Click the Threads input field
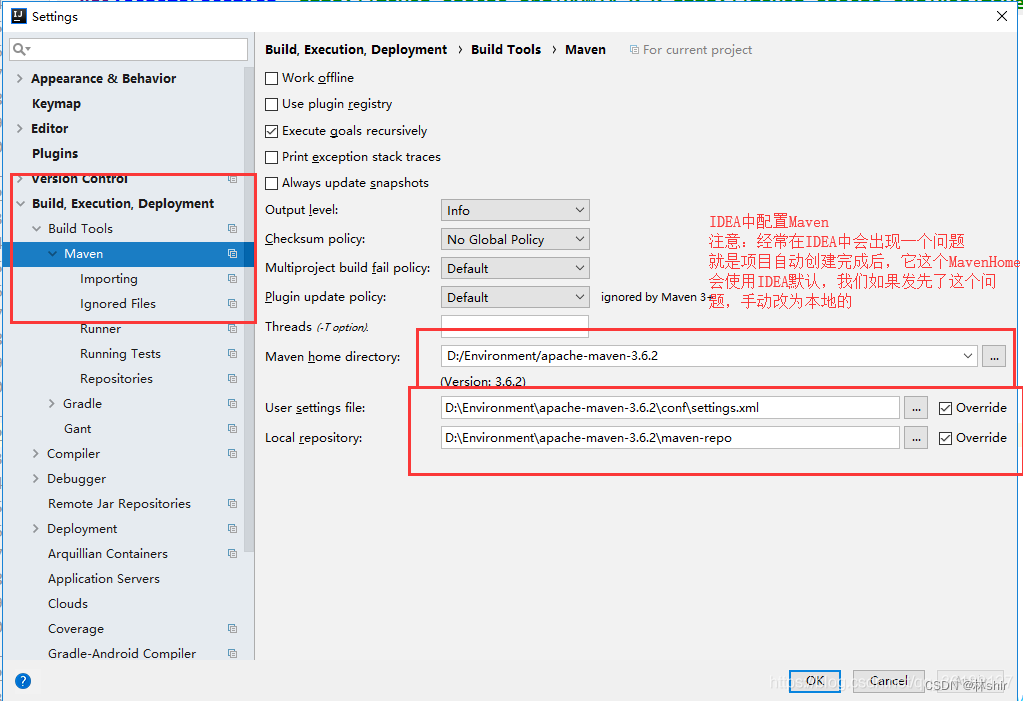1023x701 pixels. [515, 326]
